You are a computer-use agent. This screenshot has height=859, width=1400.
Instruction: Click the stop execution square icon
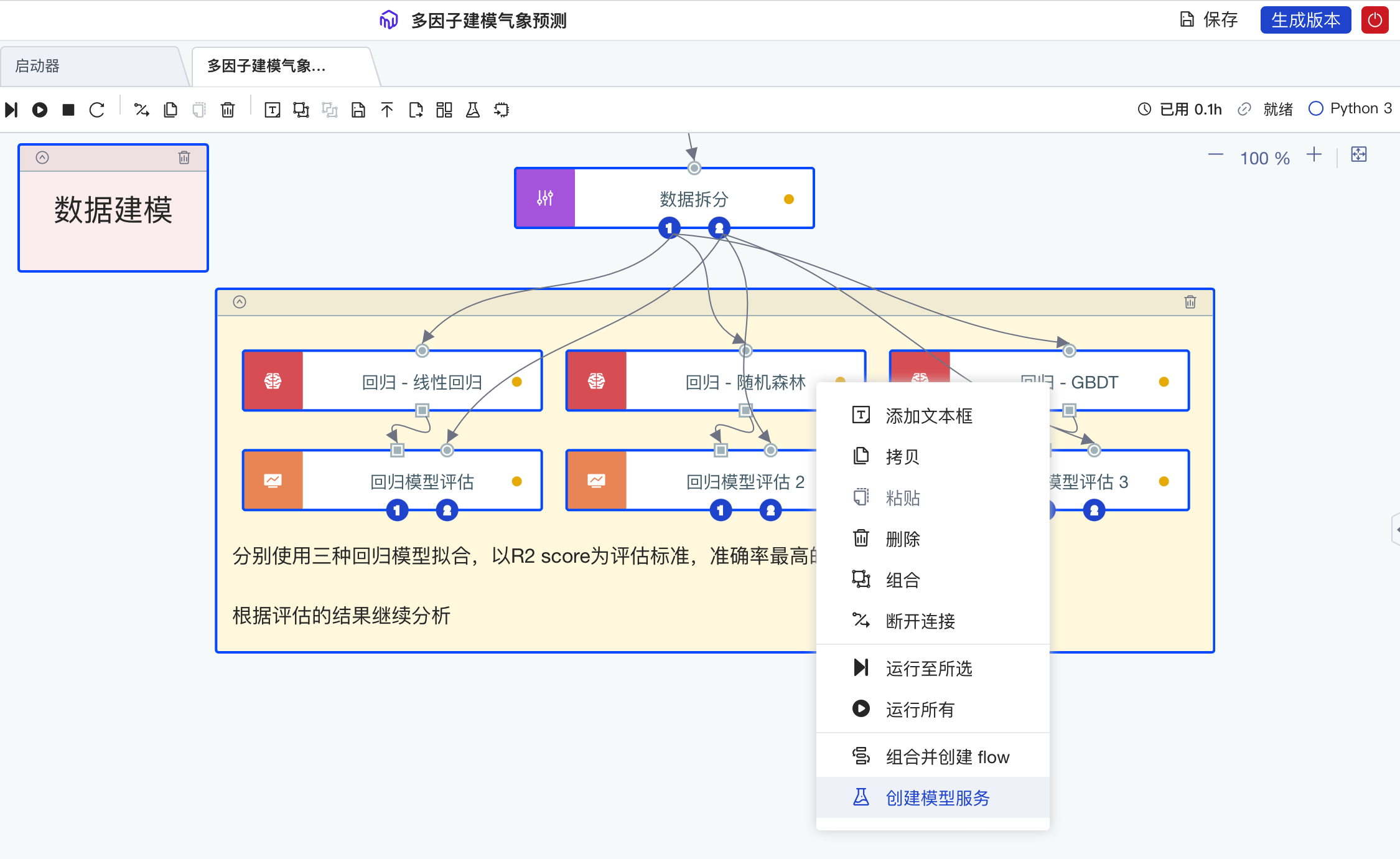(x=68, y=110)
